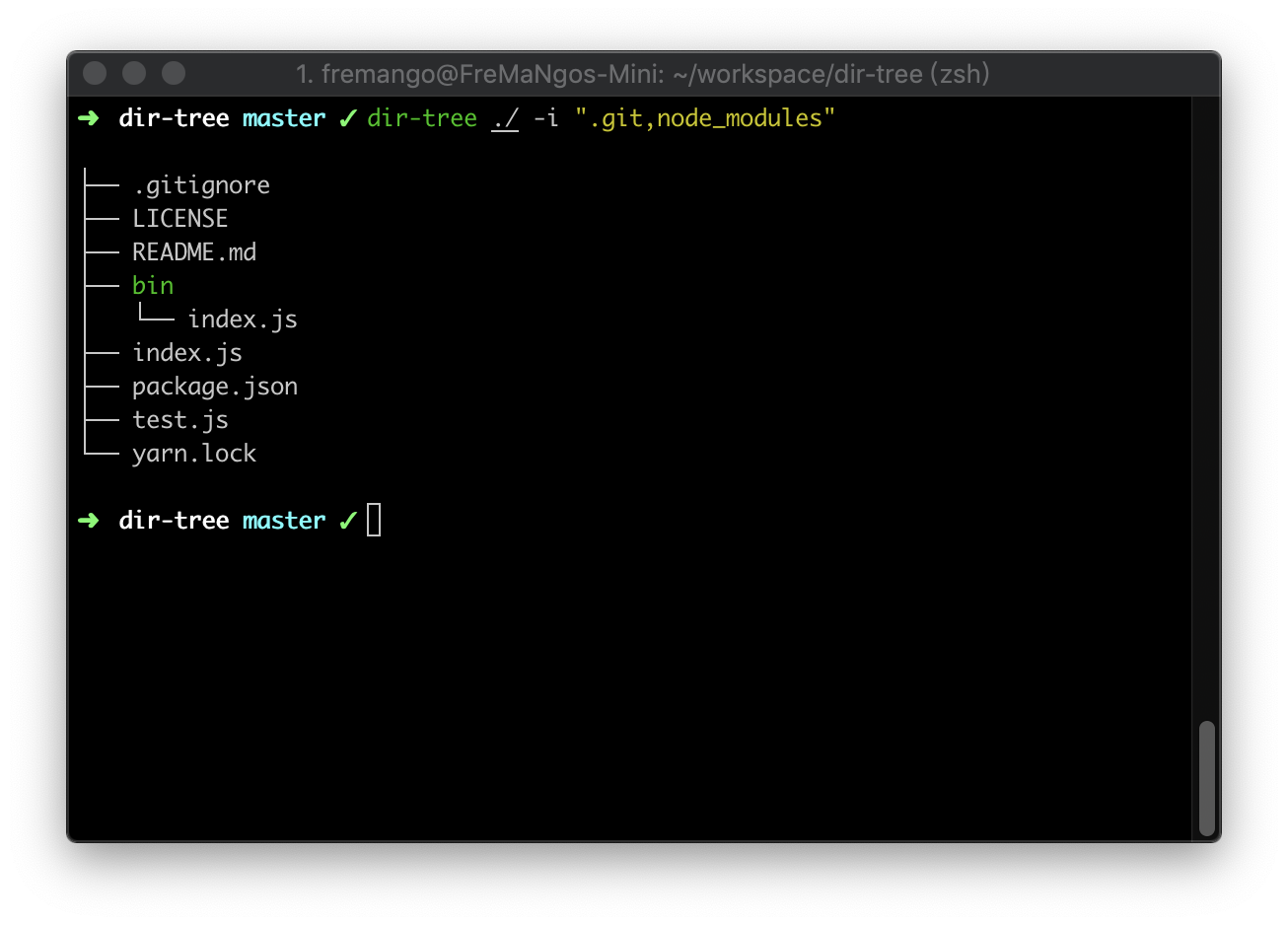Image resolution: width=1288 pixels, height=925 pixels.
Task: Click the ".git,node_modules" quoted argument
Action: [x=705, y=118]
